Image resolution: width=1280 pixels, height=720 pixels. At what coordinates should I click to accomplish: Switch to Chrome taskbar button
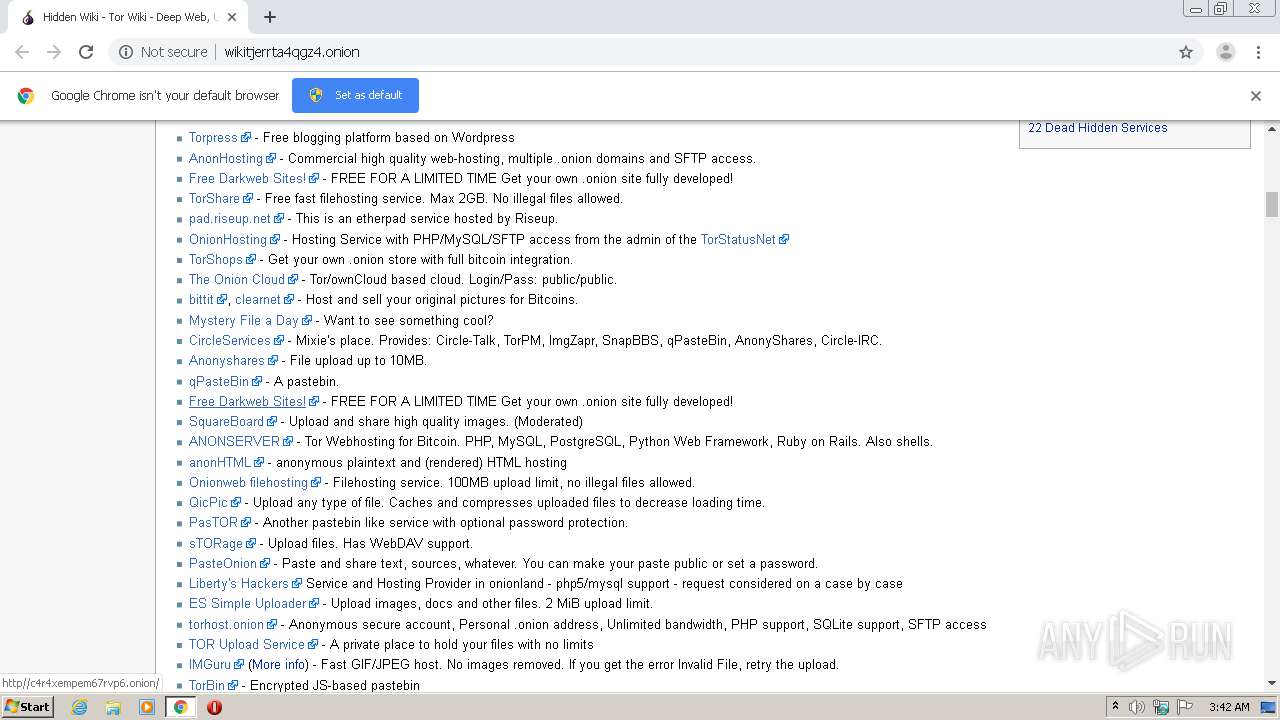pos(180,707)
